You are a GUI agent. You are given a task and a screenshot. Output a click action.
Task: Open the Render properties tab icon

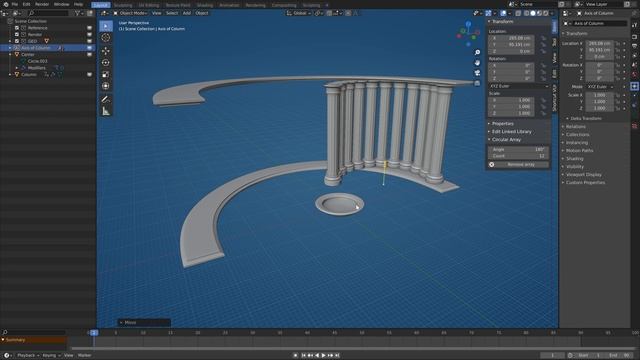click(634, 37)
